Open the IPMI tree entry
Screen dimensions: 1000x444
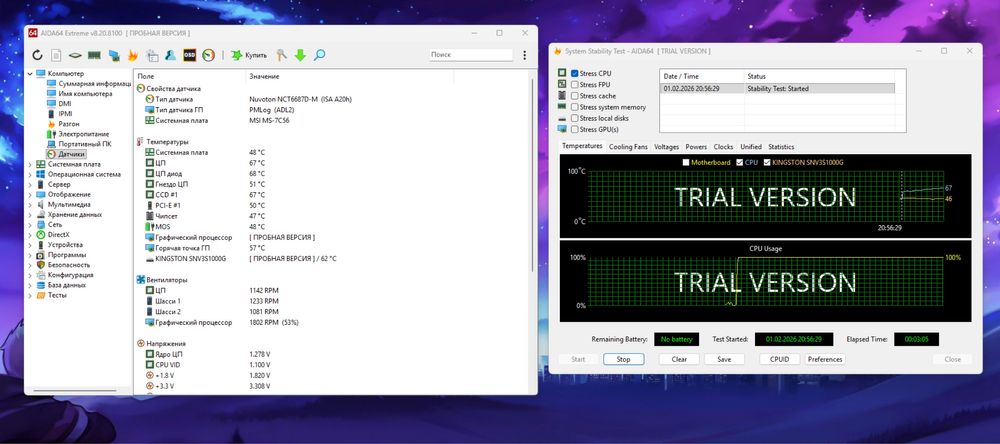[66, 114]
